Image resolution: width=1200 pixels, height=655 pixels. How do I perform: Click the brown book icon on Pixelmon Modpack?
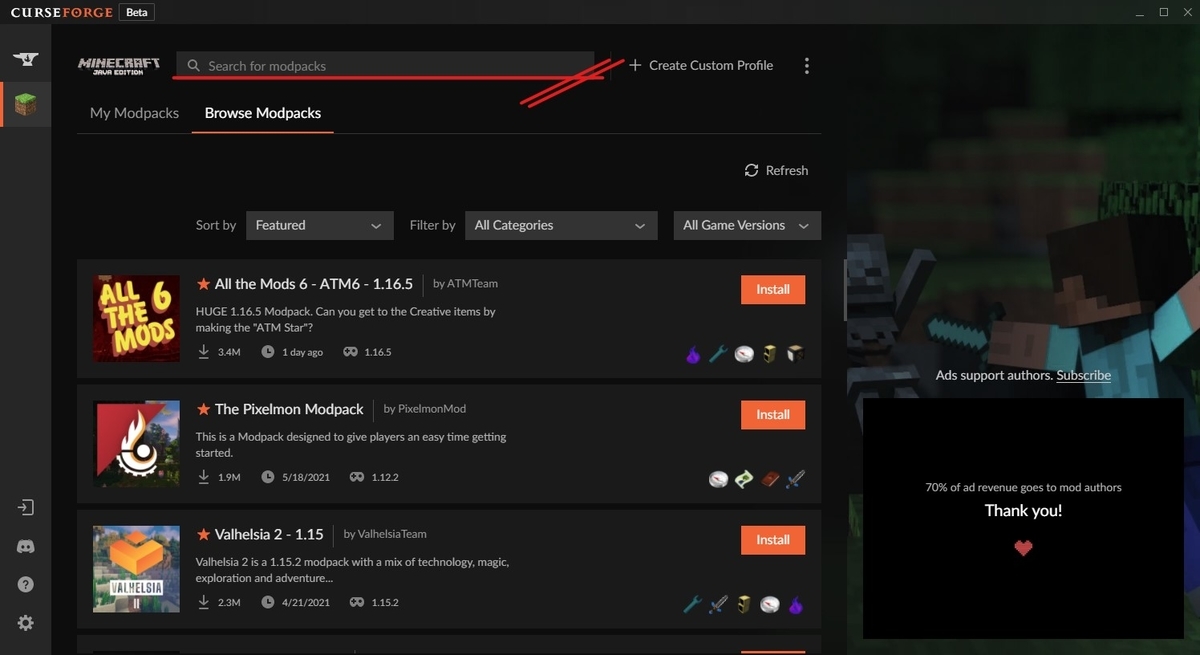click(x=770, y=479)
